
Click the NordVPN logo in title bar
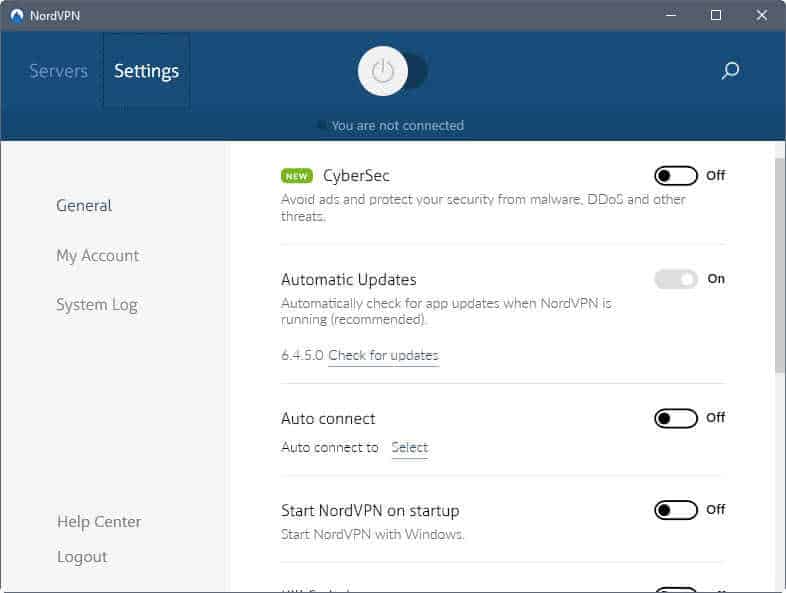tap(17, 15)
